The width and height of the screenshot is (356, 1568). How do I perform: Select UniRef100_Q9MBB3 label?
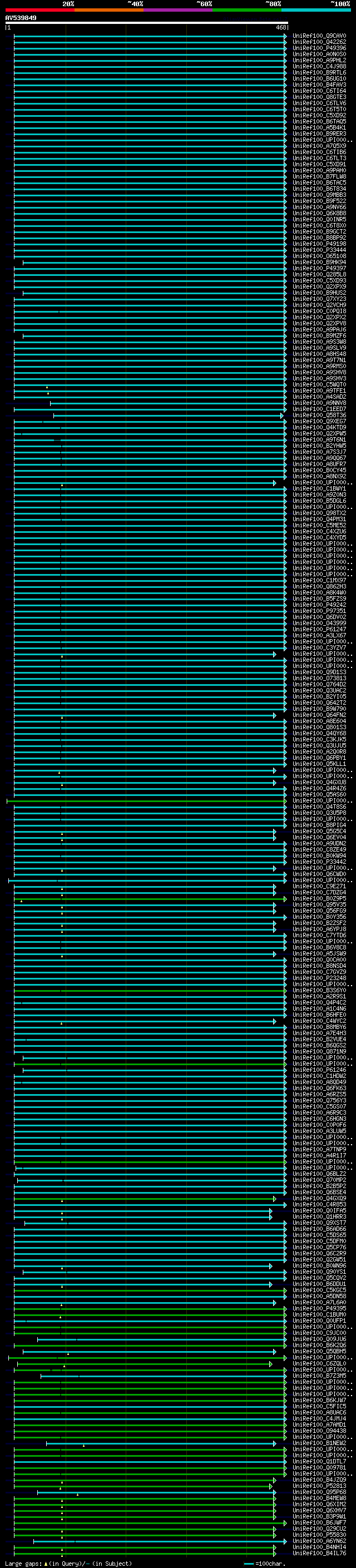[319, 195]
